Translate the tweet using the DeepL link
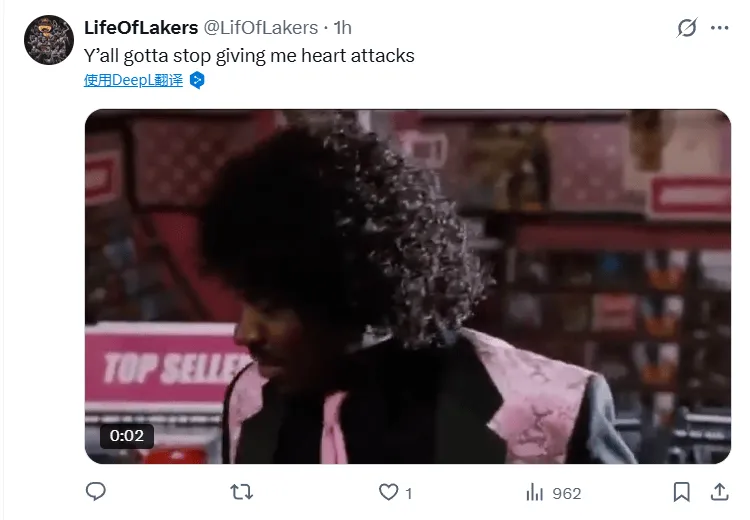This screenshot has width=750, height=520. [133, 80]
